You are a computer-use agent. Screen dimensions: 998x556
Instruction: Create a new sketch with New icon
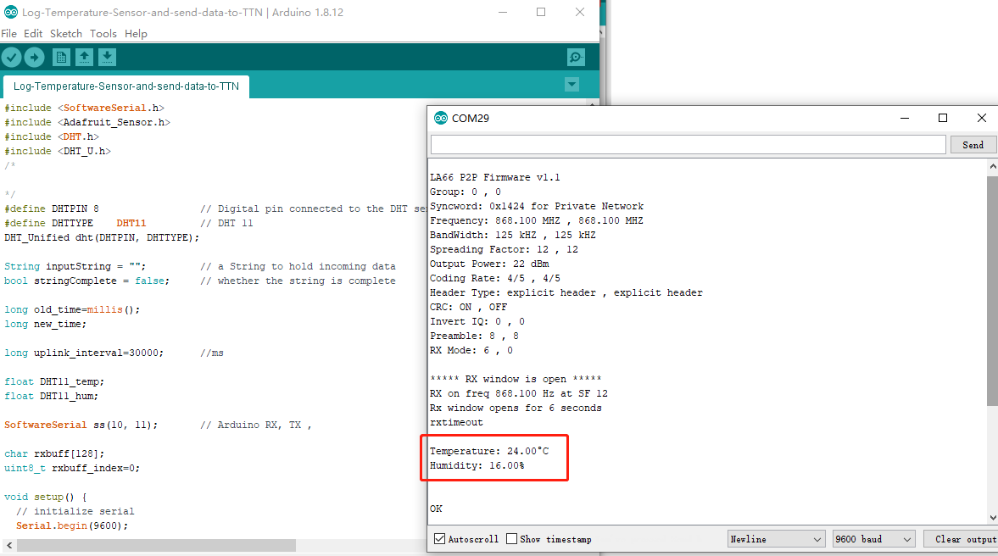[61, 57]
